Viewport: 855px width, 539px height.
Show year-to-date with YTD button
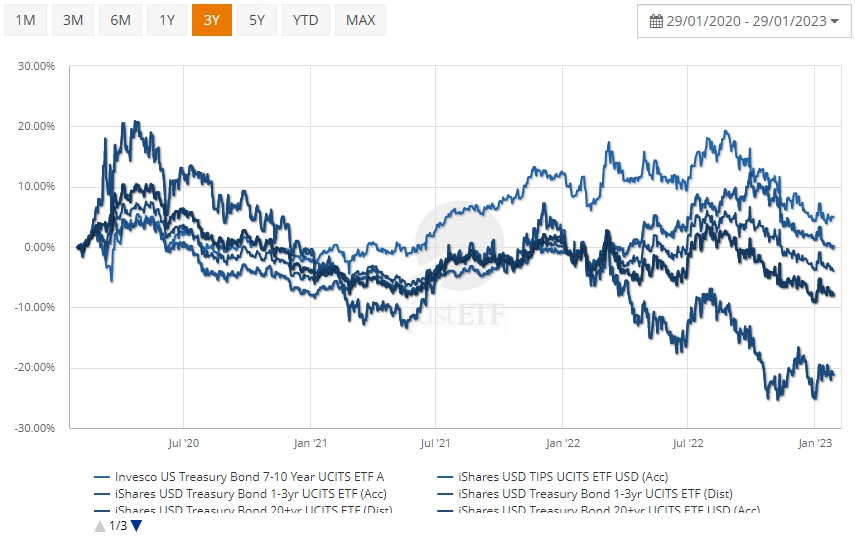pos(306,20)
